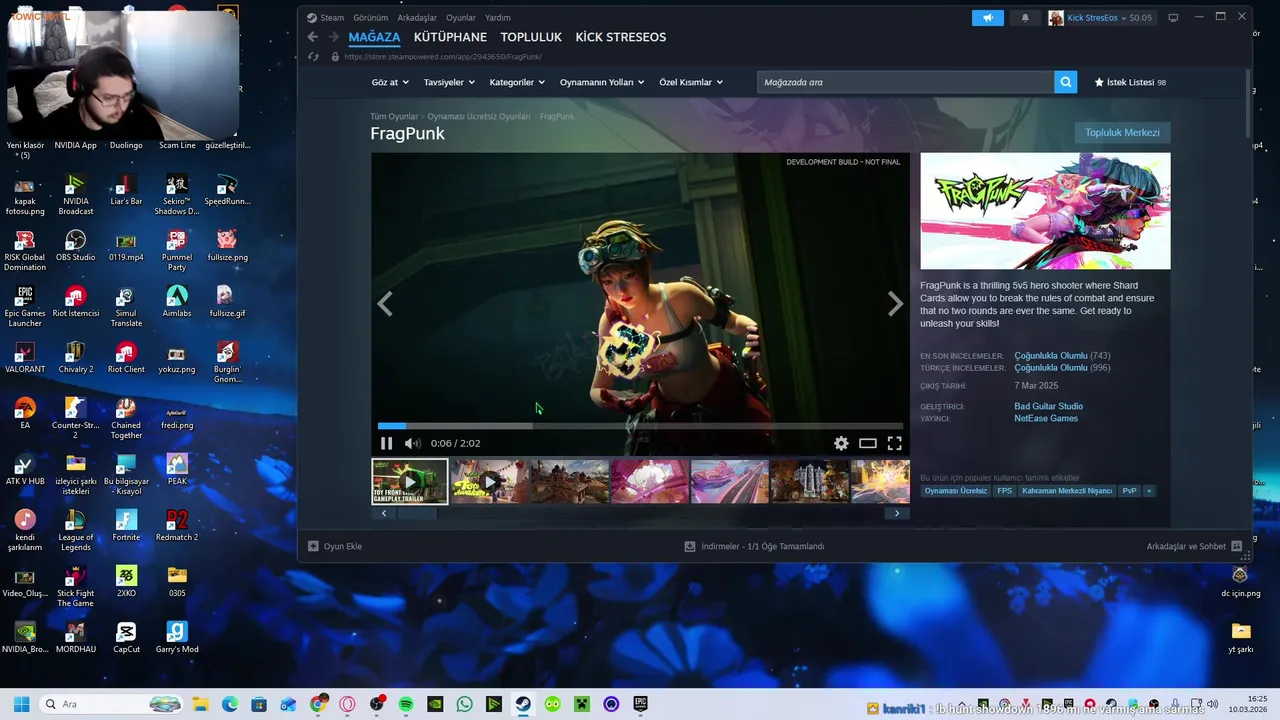Viewport: 1280px width, 720px height.
Task: Expand the Tavsiyeler dropdown
Action: point(448,82)
